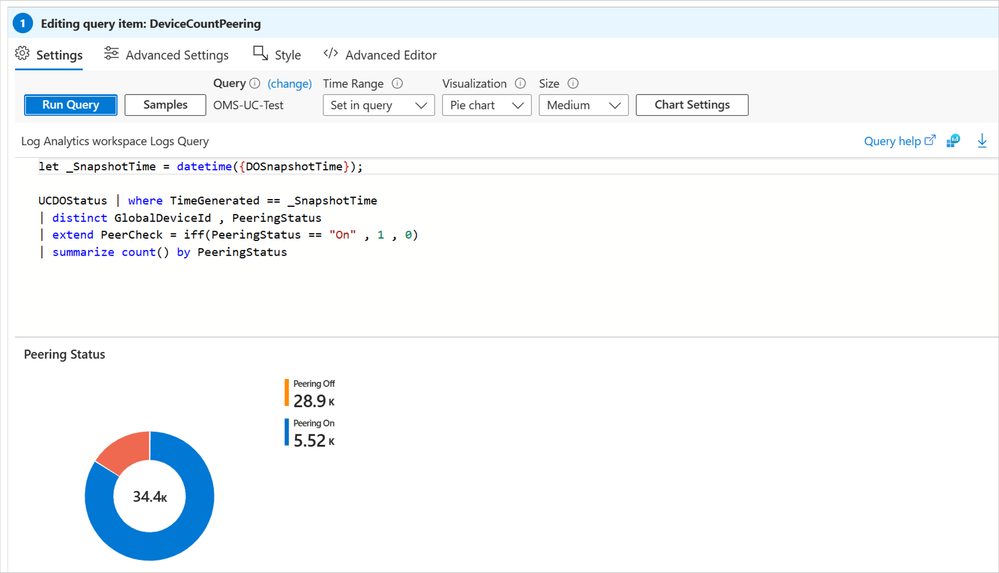Open Chart Settings

pyautogui.click(x=692, y=105)
